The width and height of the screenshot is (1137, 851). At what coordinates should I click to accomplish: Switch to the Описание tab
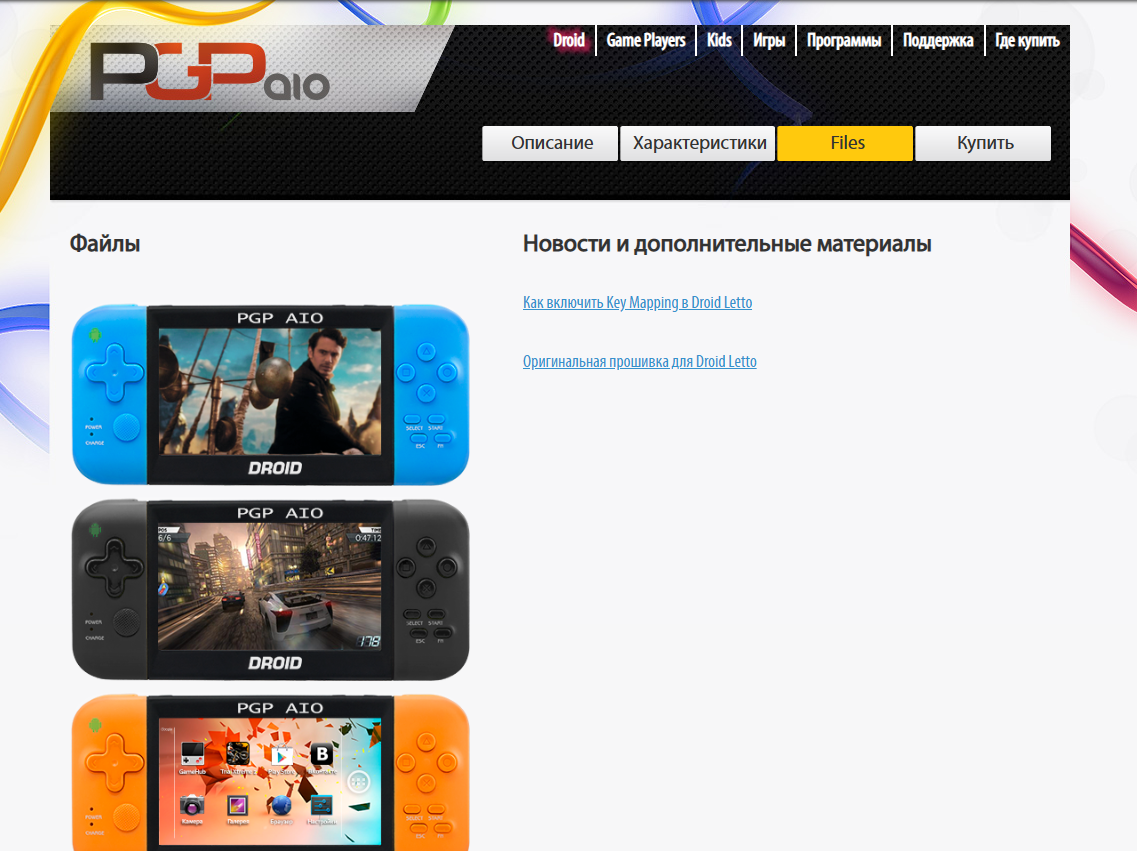pos(551,143)
